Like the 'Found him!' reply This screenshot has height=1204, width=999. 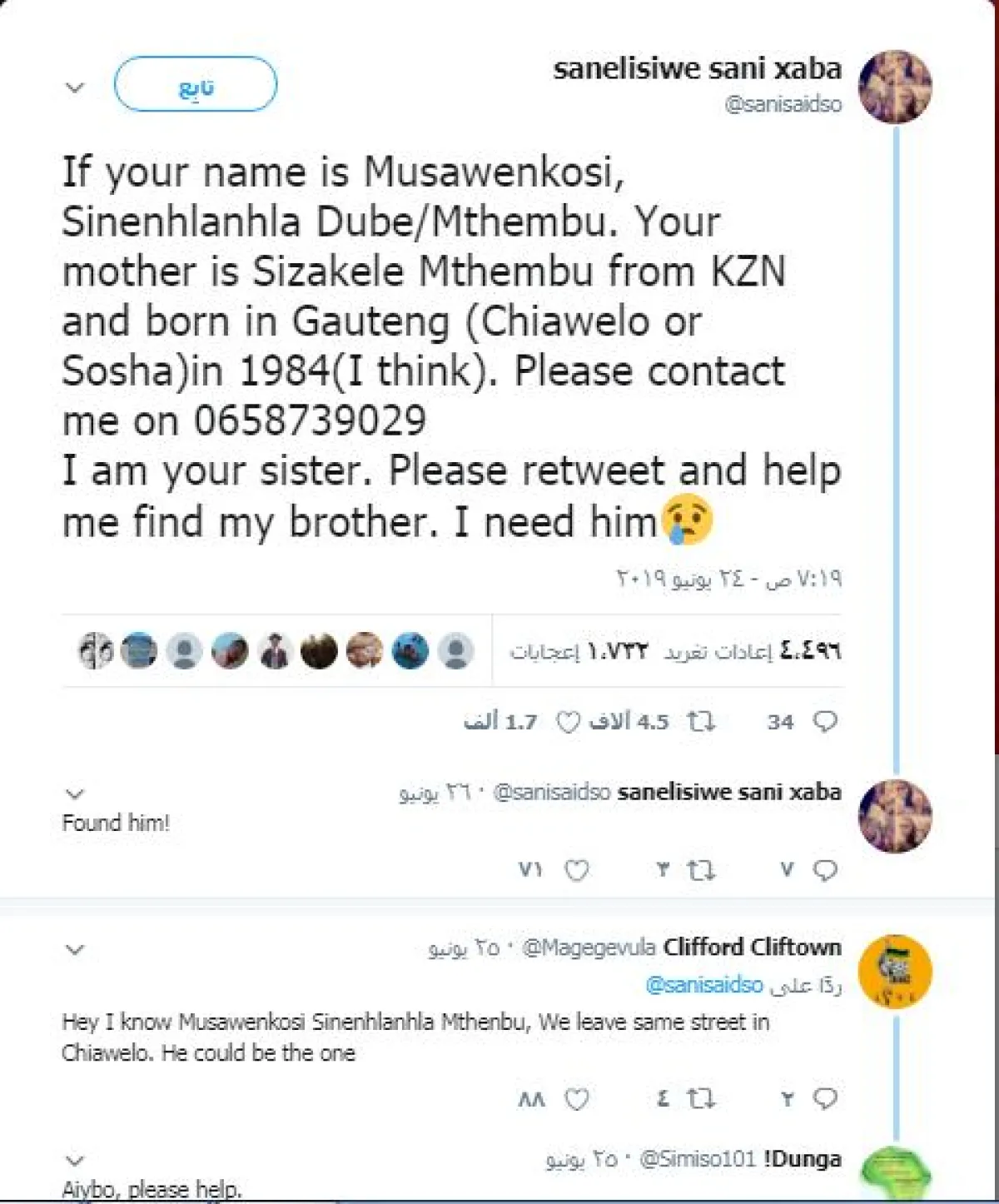pyautogui.click(x=577, y=870)
